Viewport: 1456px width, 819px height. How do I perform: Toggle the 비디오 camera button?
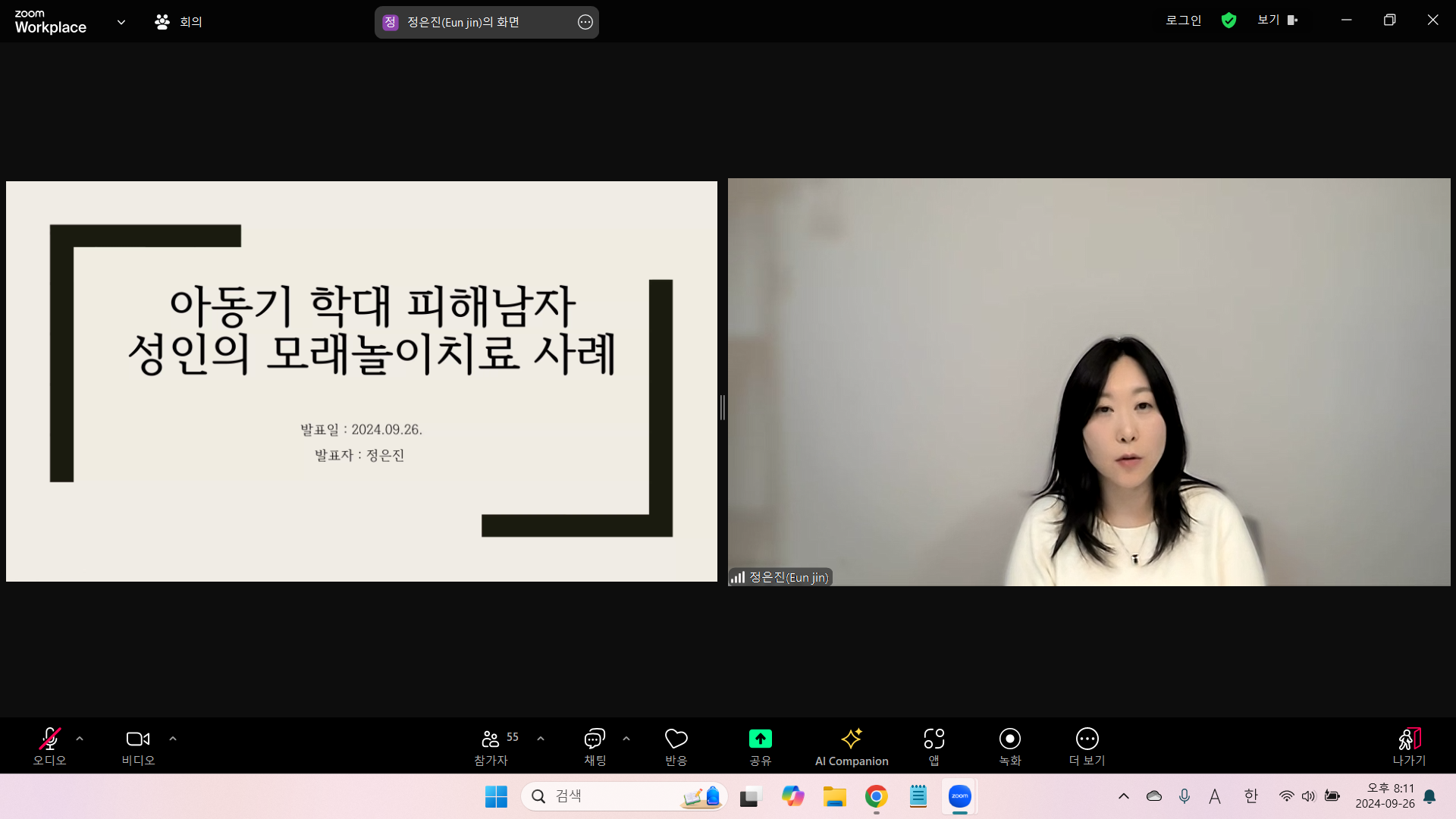click(x=138, y=746)
